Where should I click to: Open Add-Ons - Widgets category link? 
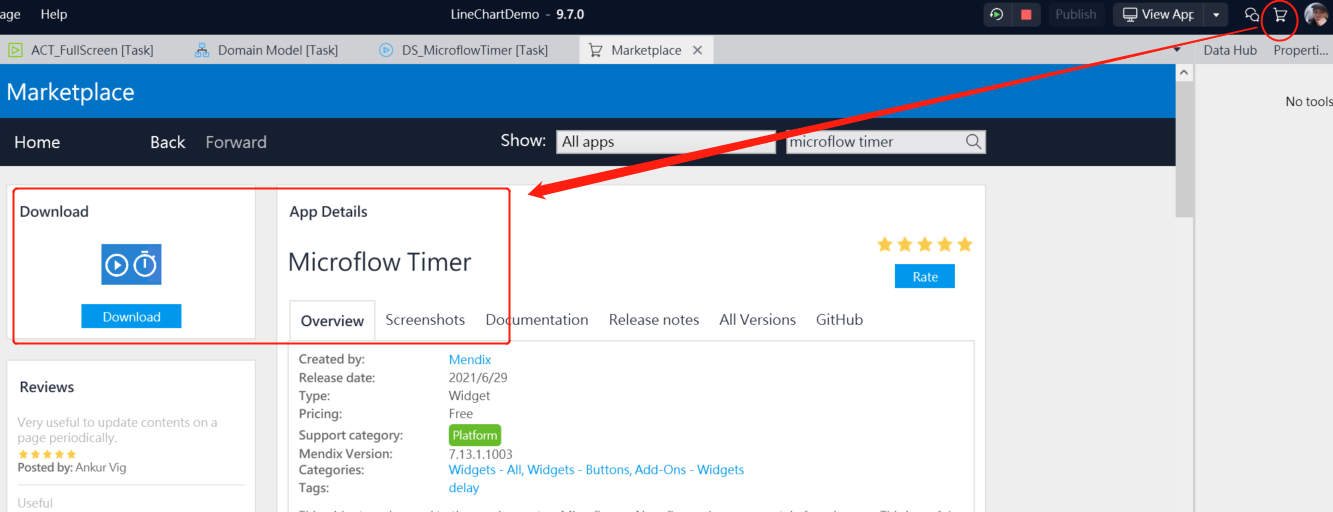(690, 469)
